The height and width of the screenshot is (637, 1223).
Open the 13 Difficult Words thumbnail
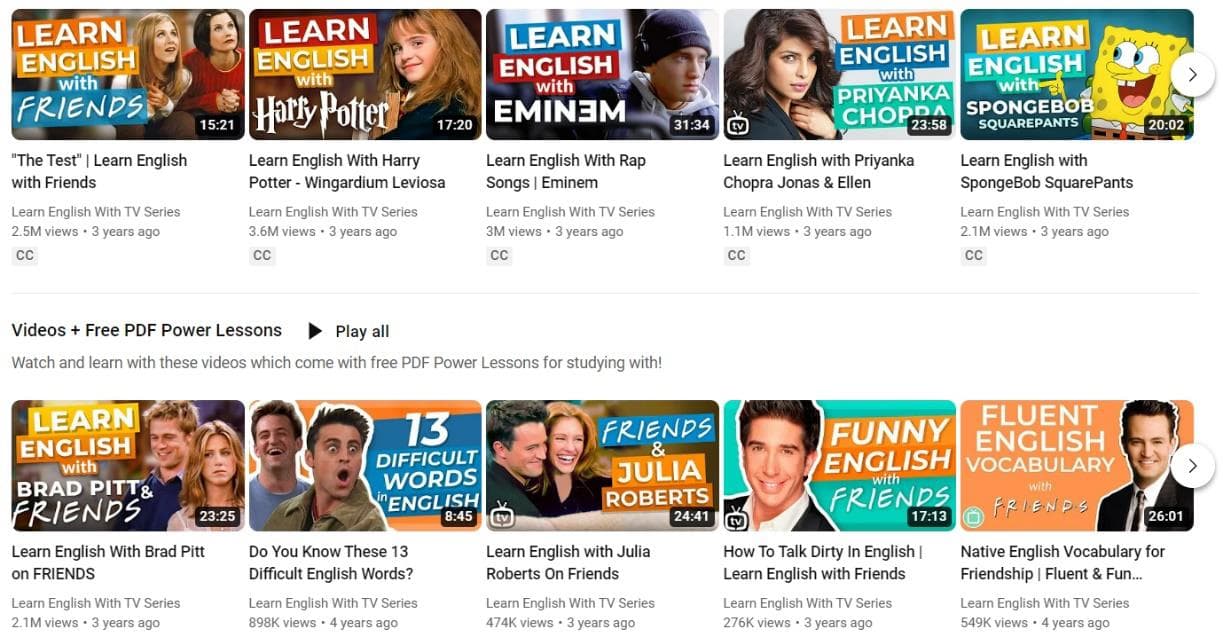(x=365, y=466)
